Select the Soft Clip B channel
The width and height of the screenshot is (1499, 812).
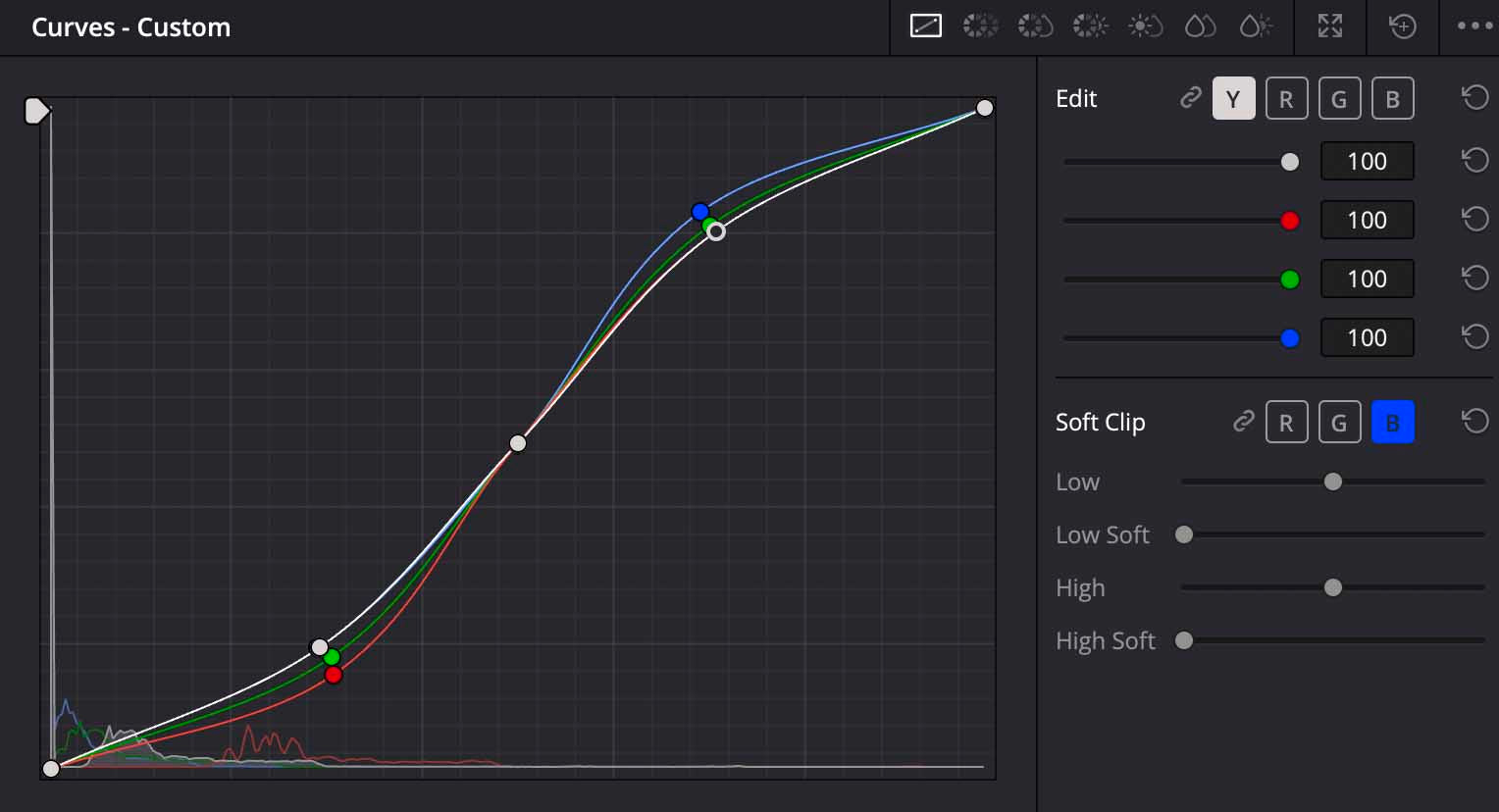tap(1392, 422)
